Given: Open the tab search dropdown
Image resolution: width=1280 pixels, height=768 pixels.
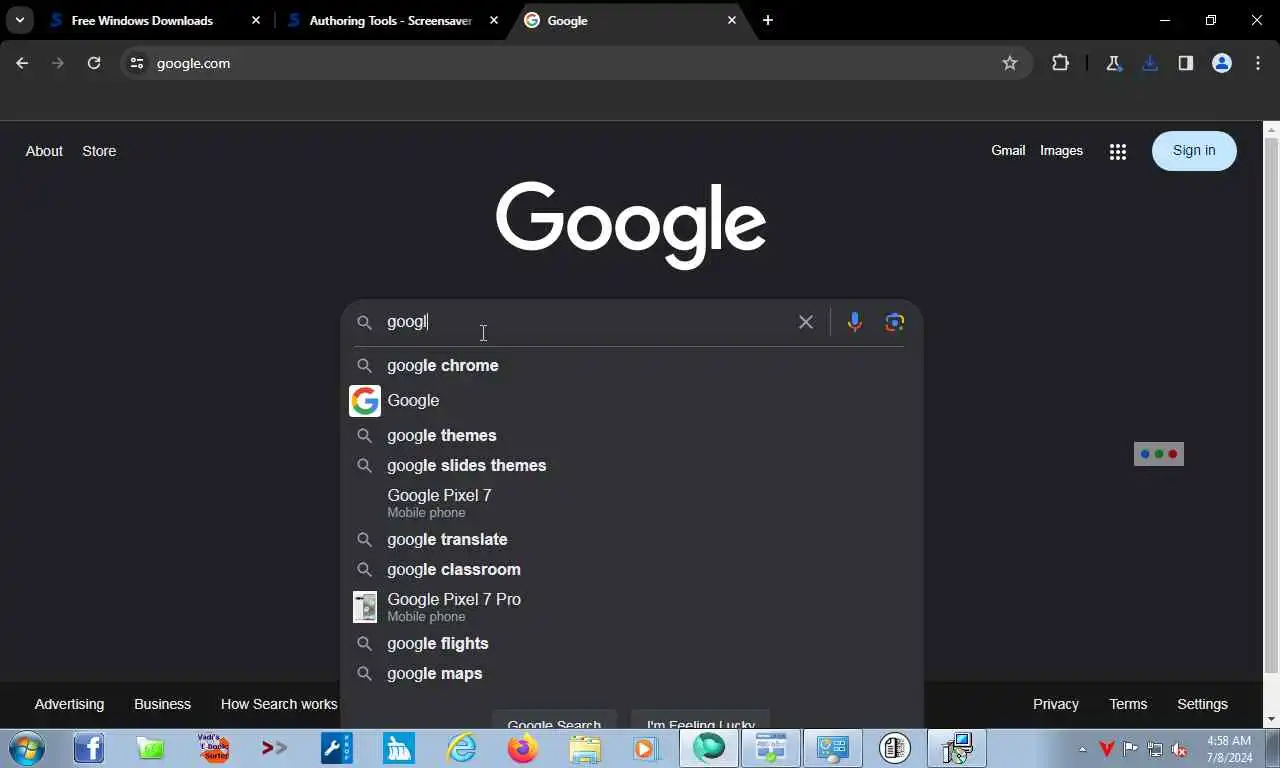Looking at the screenshot, I should point(20,20).
